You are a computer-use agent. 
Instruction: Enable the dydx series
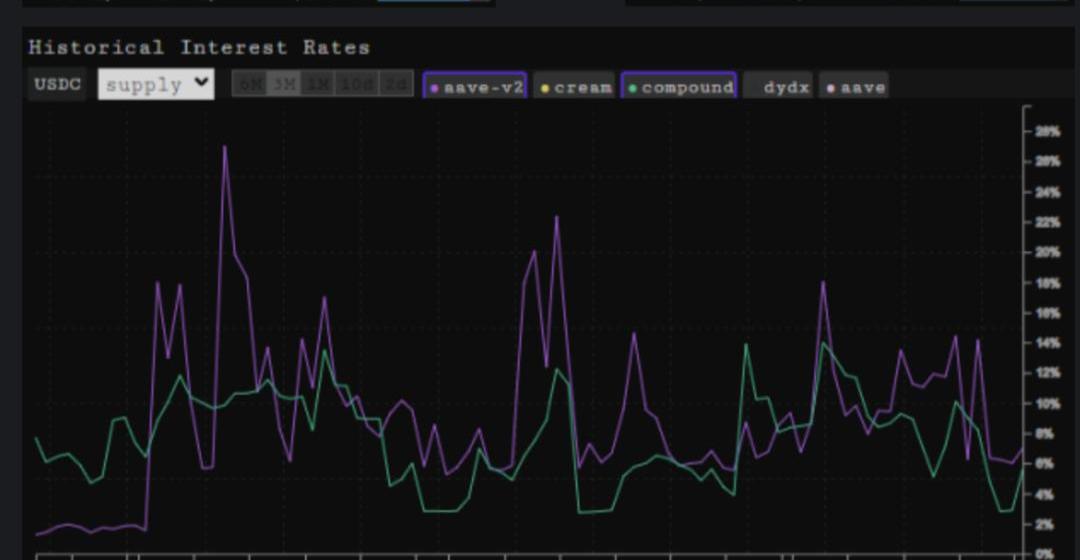(778, 87)
